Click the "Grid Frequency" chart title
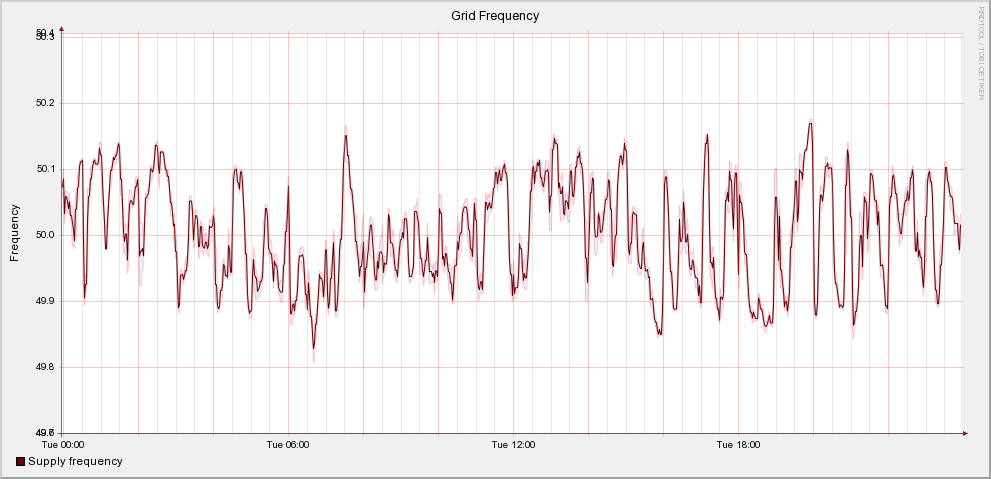Image resolution: width=991 pixels, height=479 pixels. coord(495,15)
